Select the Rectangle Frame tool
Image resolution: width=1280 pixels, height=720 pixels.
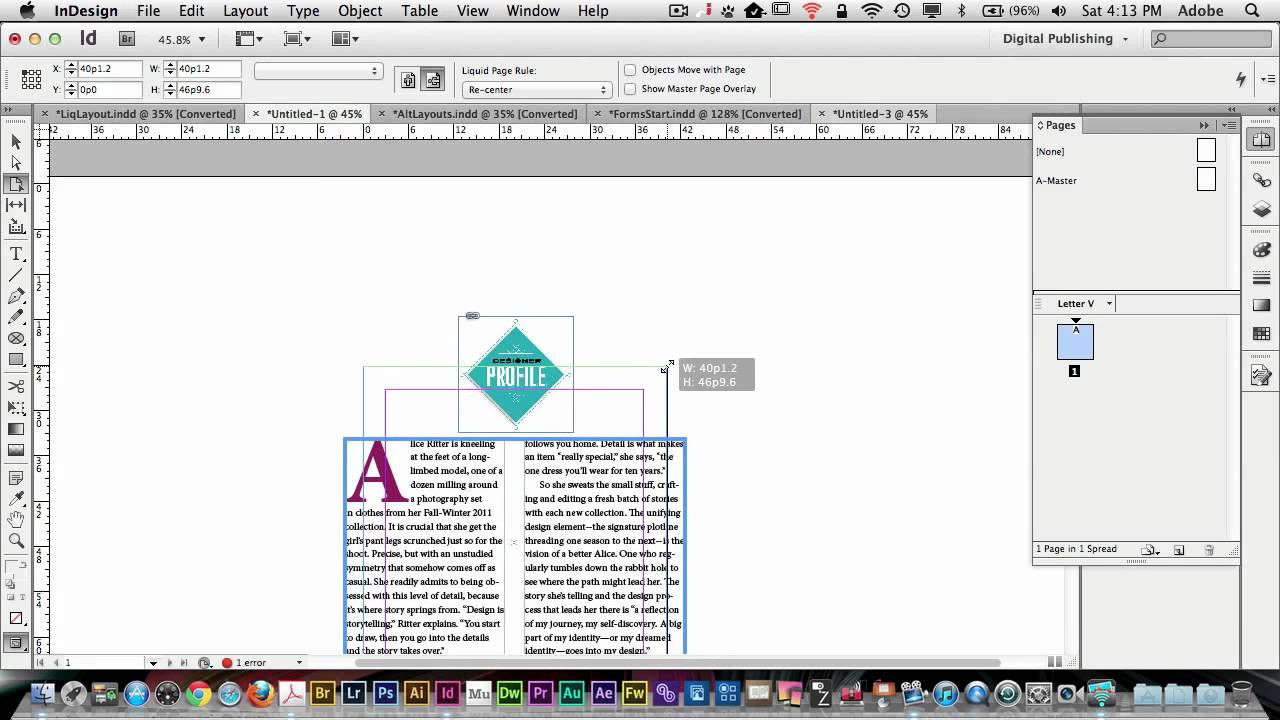click(x=16, y=338)
